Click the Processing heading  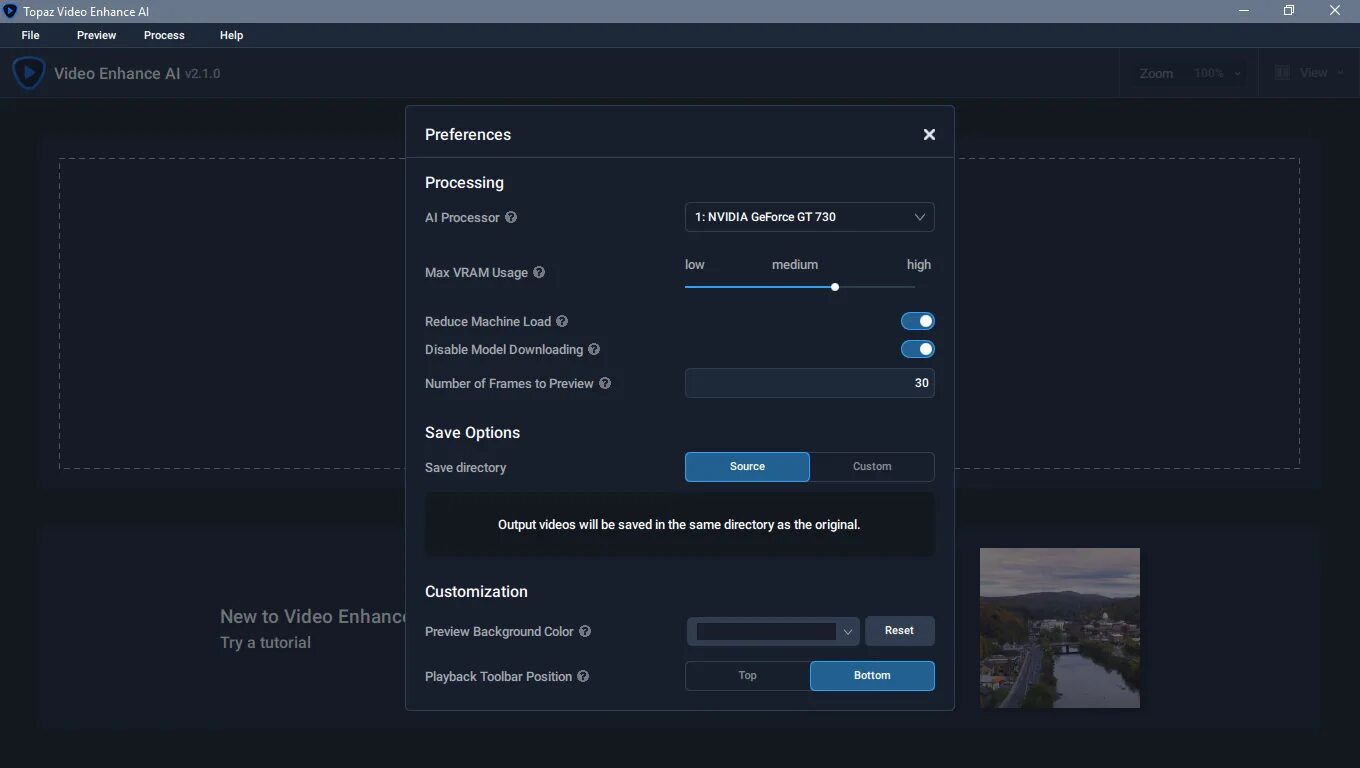[x=464, y=183]
